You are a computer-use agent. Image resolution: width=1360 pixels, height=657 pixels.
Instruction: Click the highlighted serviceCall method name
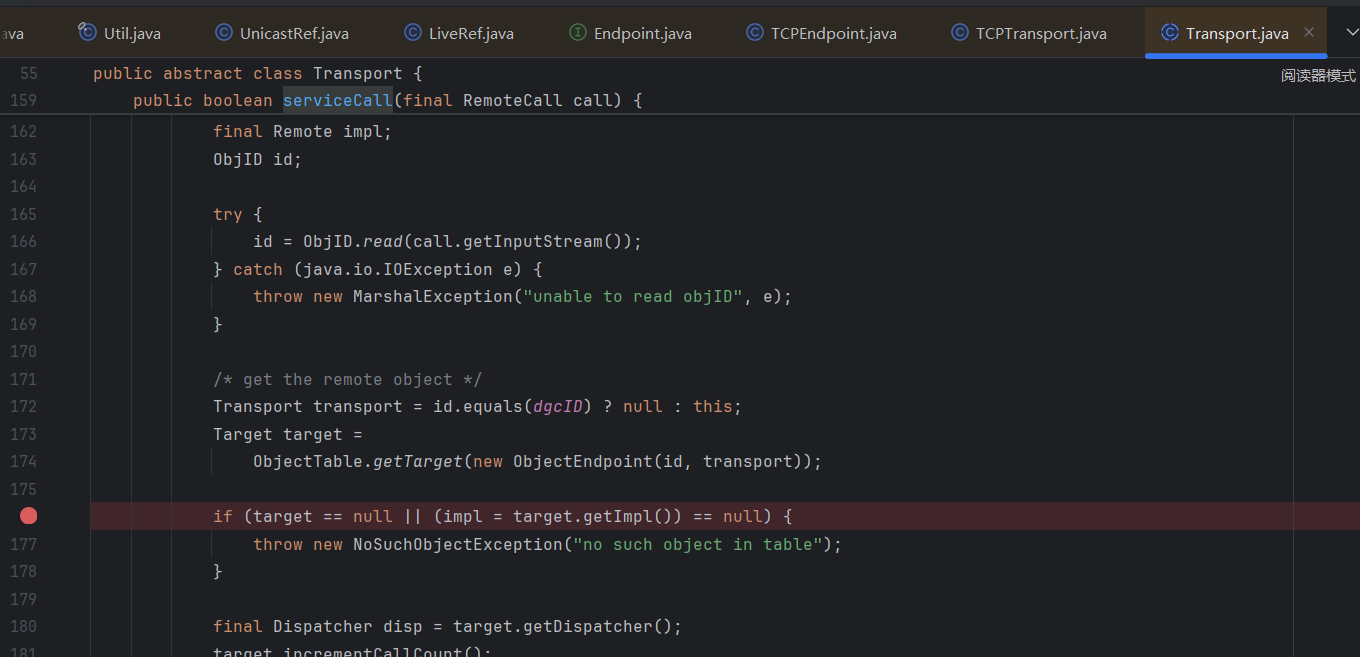337,101
